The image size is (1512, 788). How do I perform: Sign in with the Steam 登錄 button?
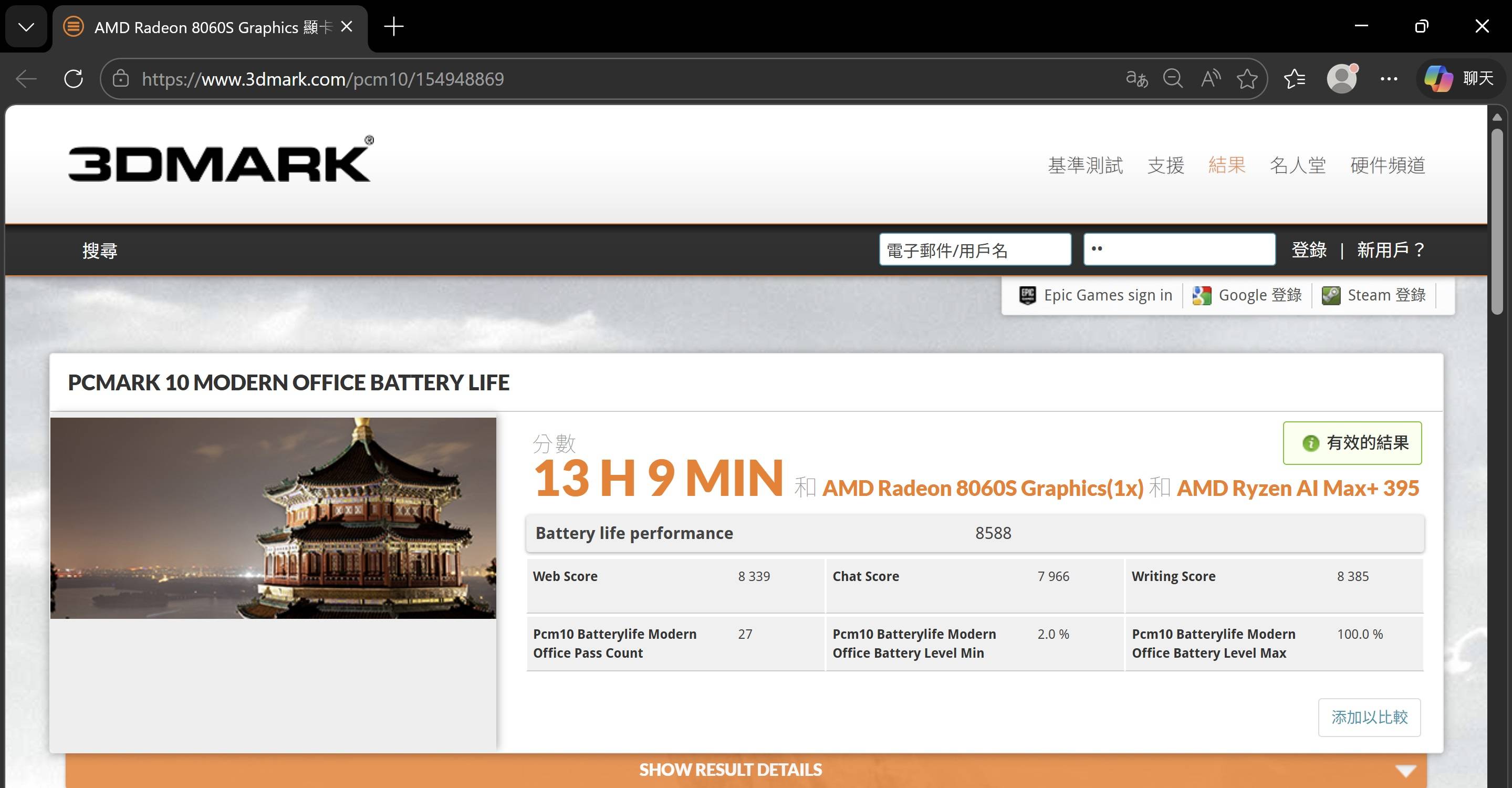tap(1374, 295)
